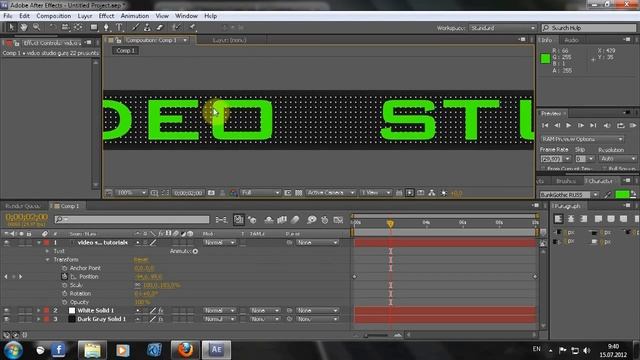This screenshot has width=640, height=360.
Task: Select the Puppet Pin tool
Action: point(192,27)
